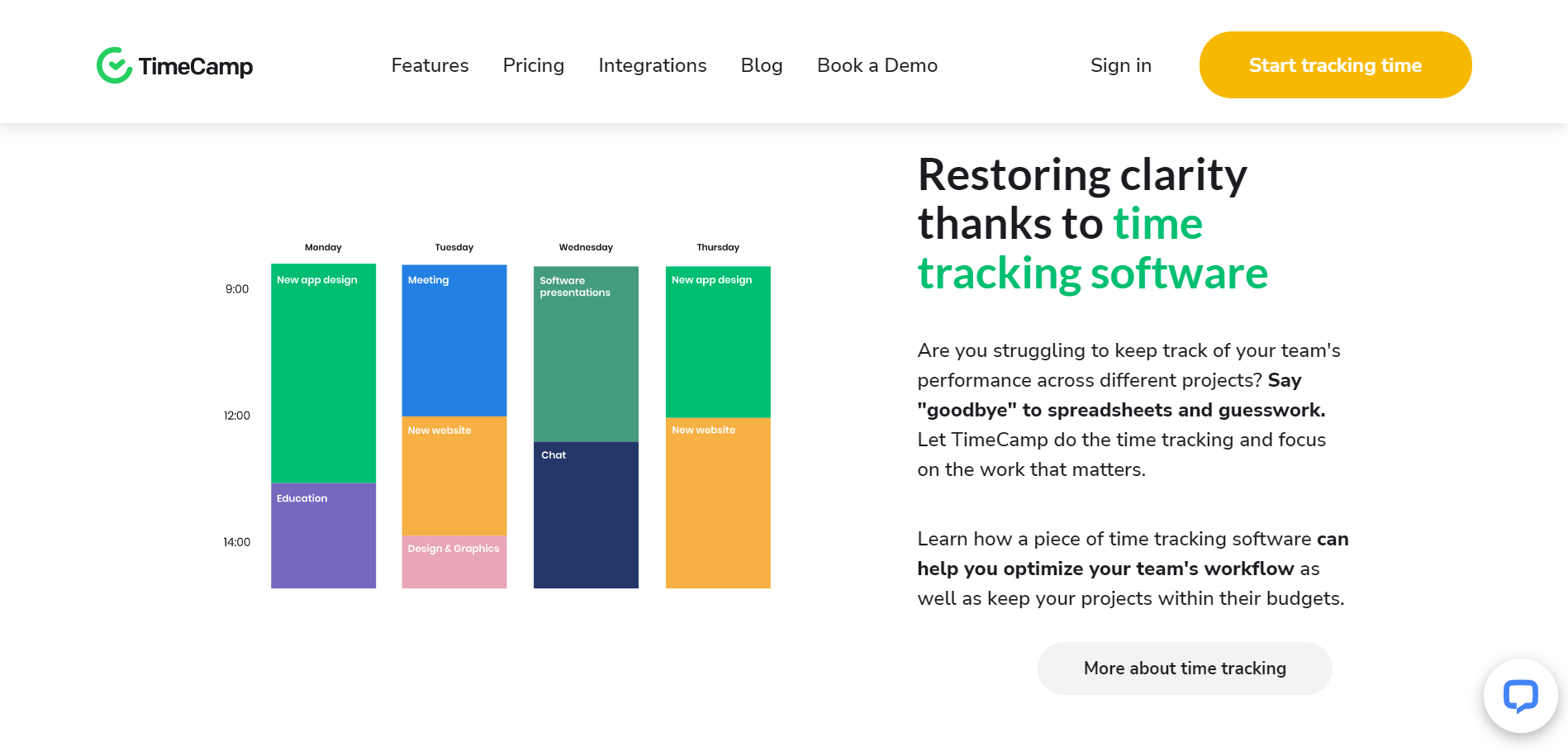Image resolution: width=1568 pixels, height=752 pixels.
Task: Select the blue Meeting block on Tuesday
Action: coord(454,340)
